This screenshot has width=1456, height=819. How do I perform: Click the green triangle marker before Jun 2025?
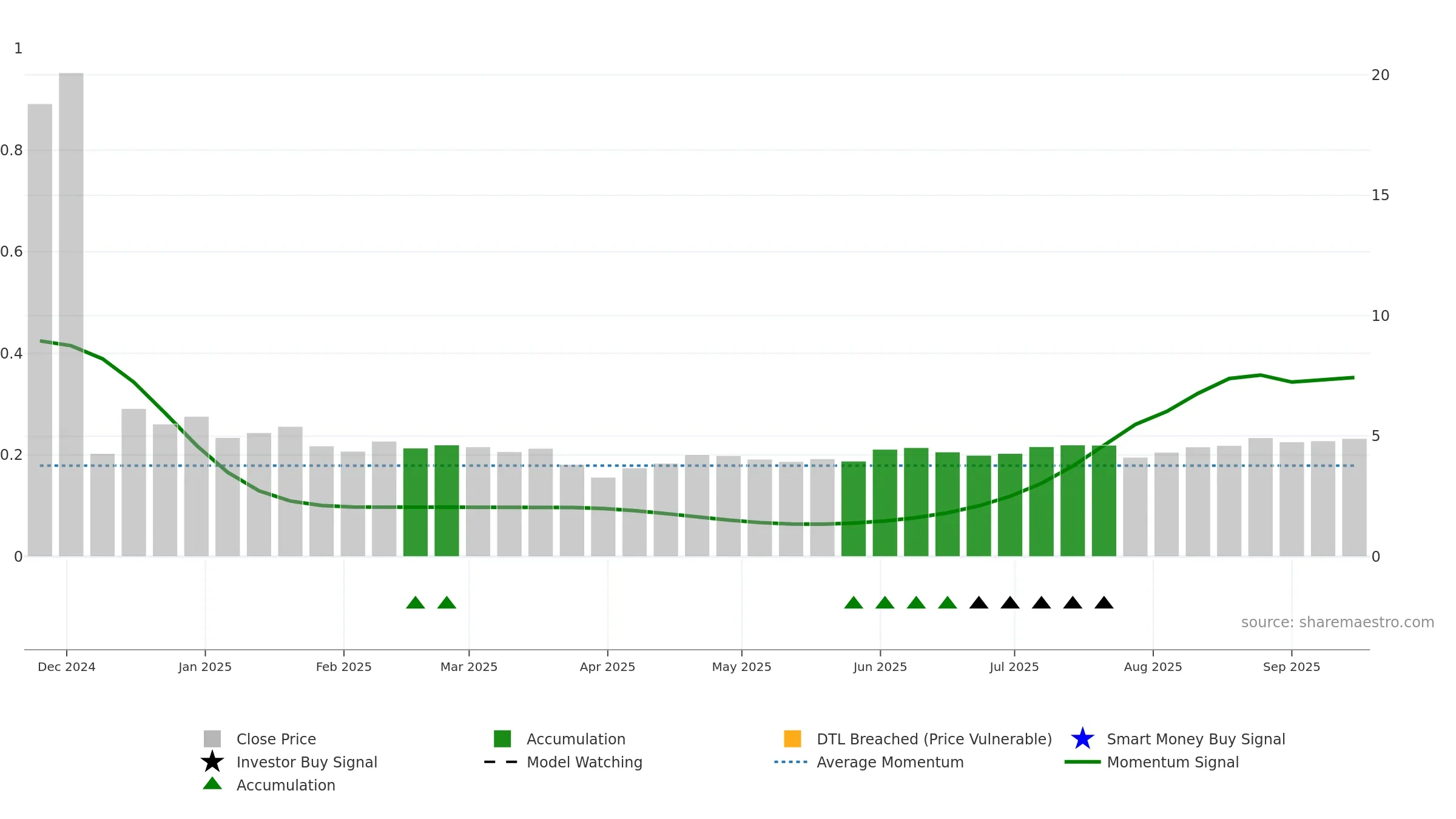click(x=854, y=602)
